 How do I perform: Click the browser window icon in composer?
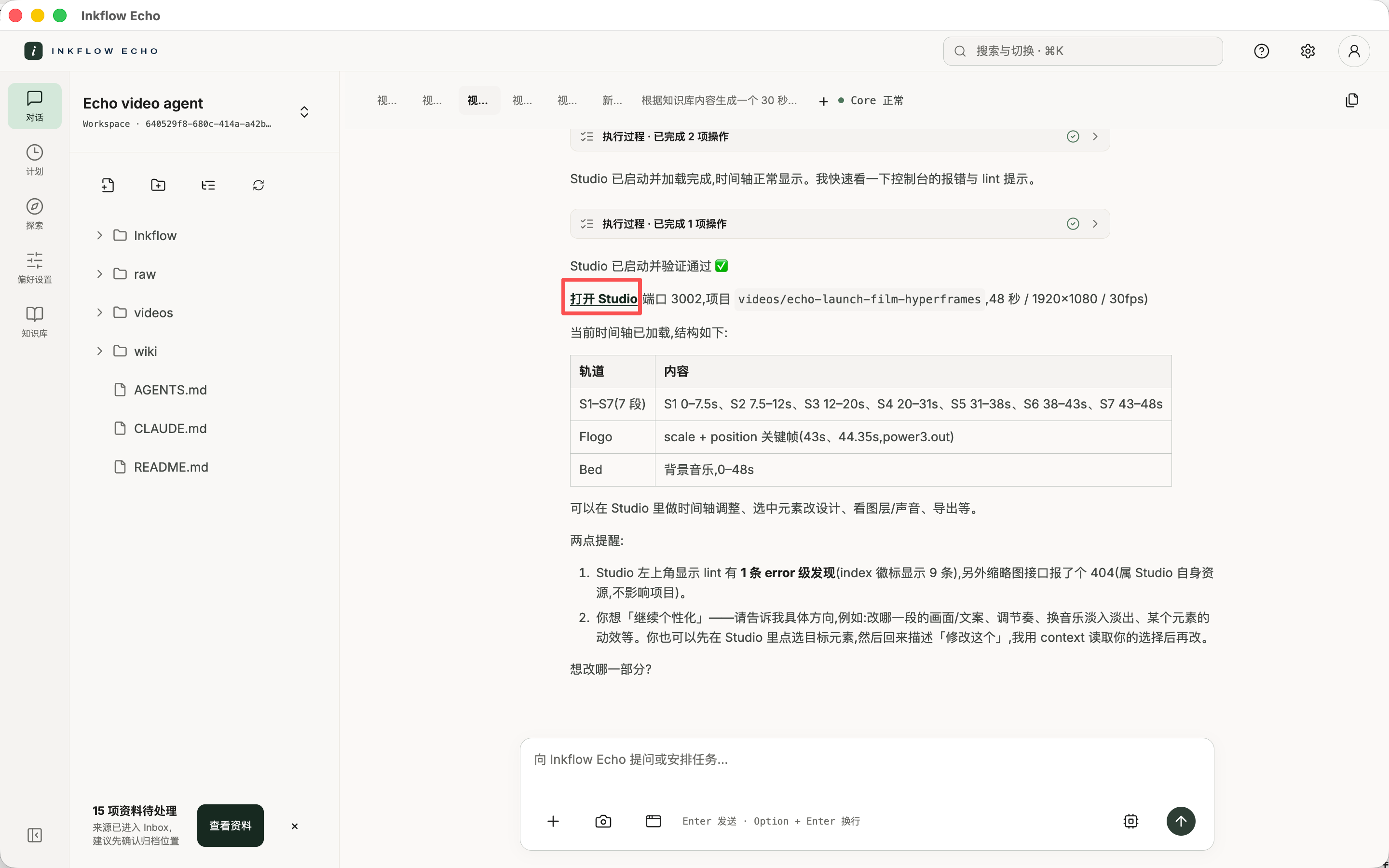[653, 821]
